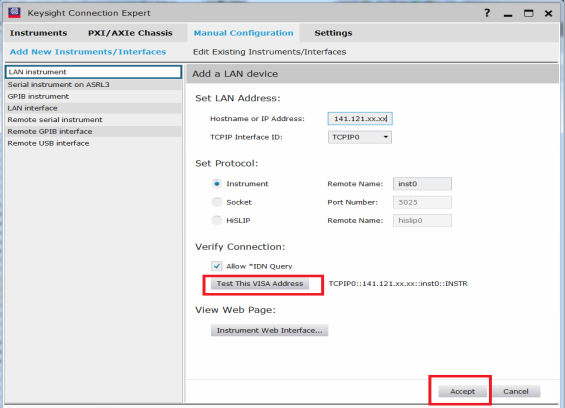Open the Instrument Web Interface button

[x=270, y=331]
